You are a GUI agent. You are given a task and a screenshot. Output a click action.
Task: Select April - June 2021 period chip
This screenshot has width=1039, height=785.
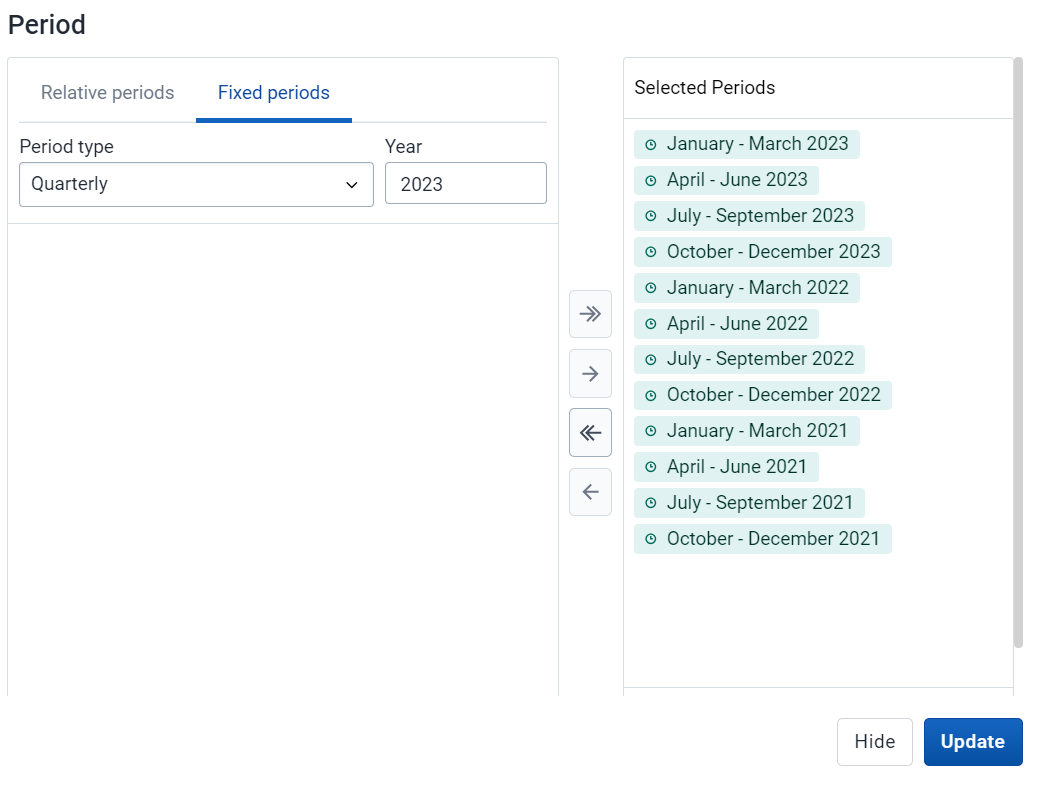[x=726, y=467]
